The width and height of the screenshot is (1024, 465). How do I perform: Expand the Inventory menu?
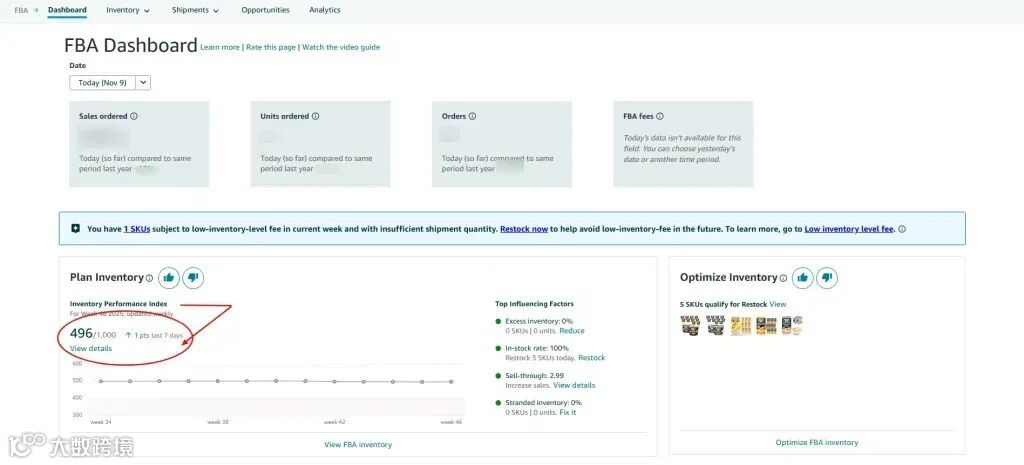pyautogui.click(x=127, y=10)
